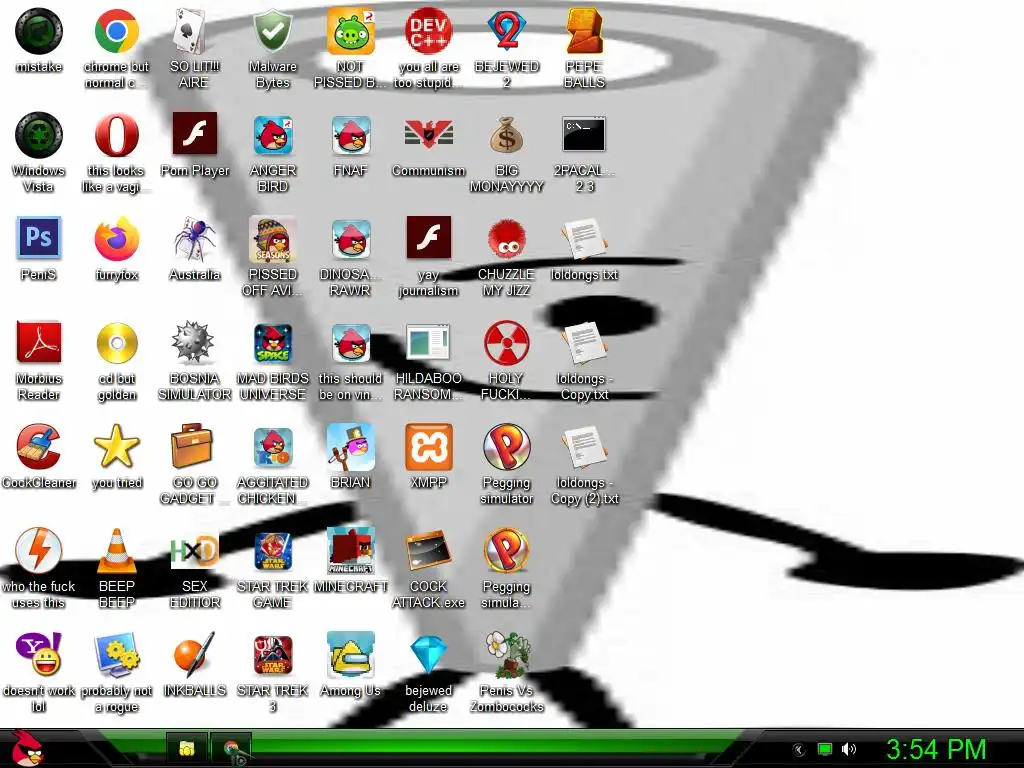Click the CCleaner icon with red C
The height and width of the screenshot is (768, 1024).
[39, 447]
